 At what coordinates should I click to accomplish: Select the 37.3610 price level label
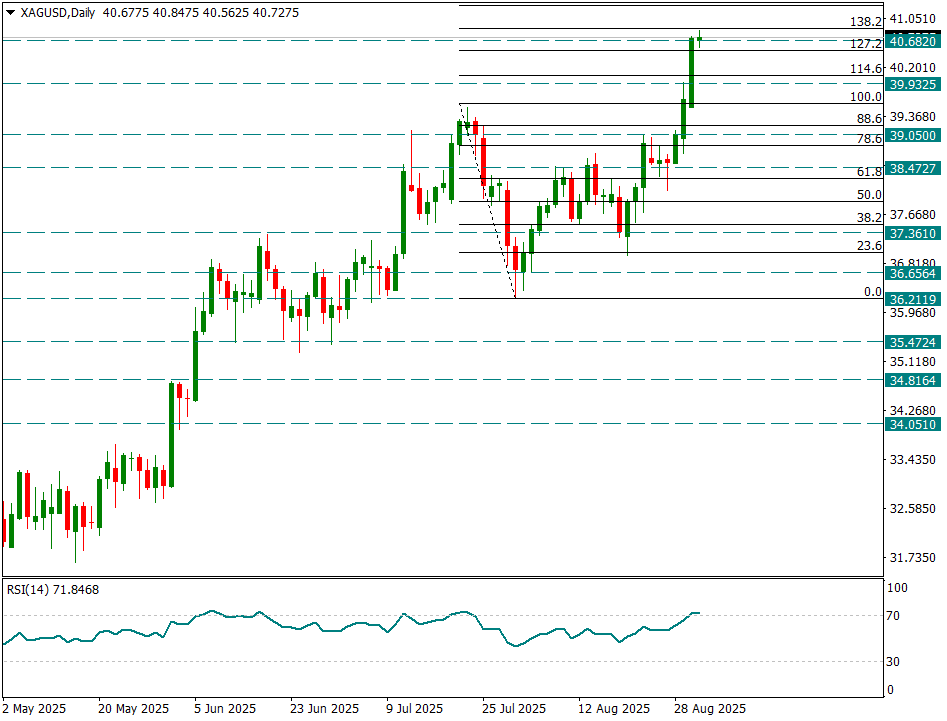pos(913,233)
